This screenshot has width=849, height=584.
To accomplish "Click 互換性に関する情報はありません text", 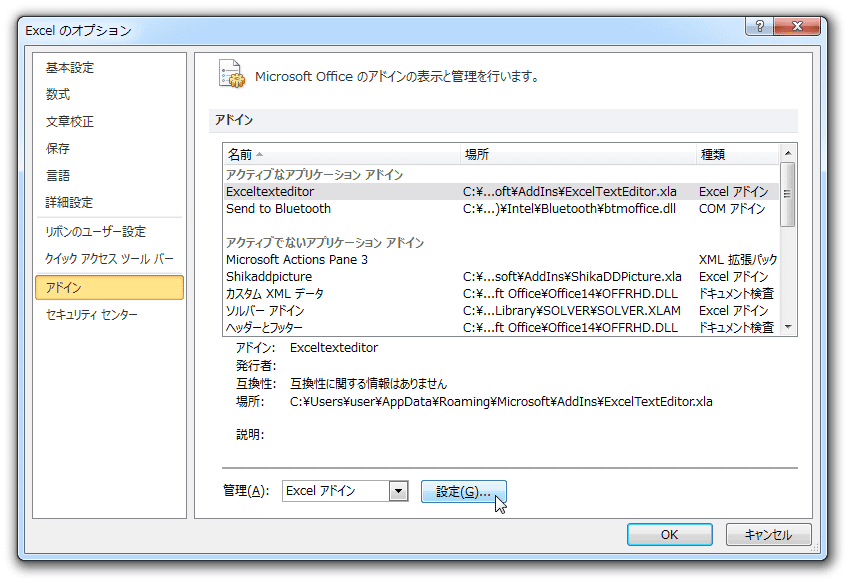I will click(x=368, y=384).
